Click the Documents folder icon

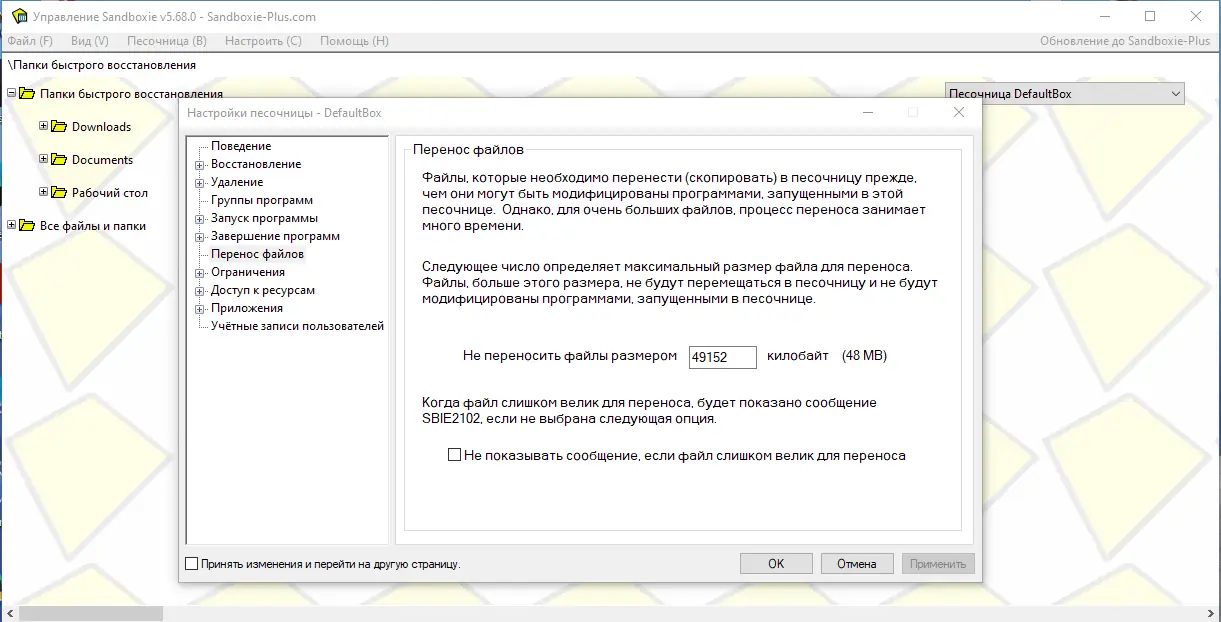pos(59,160)
